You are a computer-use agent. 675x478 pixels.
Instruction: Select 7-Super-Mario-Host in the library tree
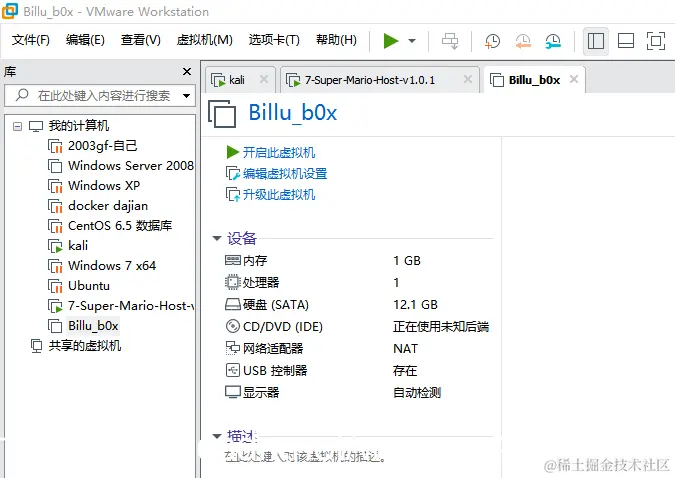[x=131, y=306]
